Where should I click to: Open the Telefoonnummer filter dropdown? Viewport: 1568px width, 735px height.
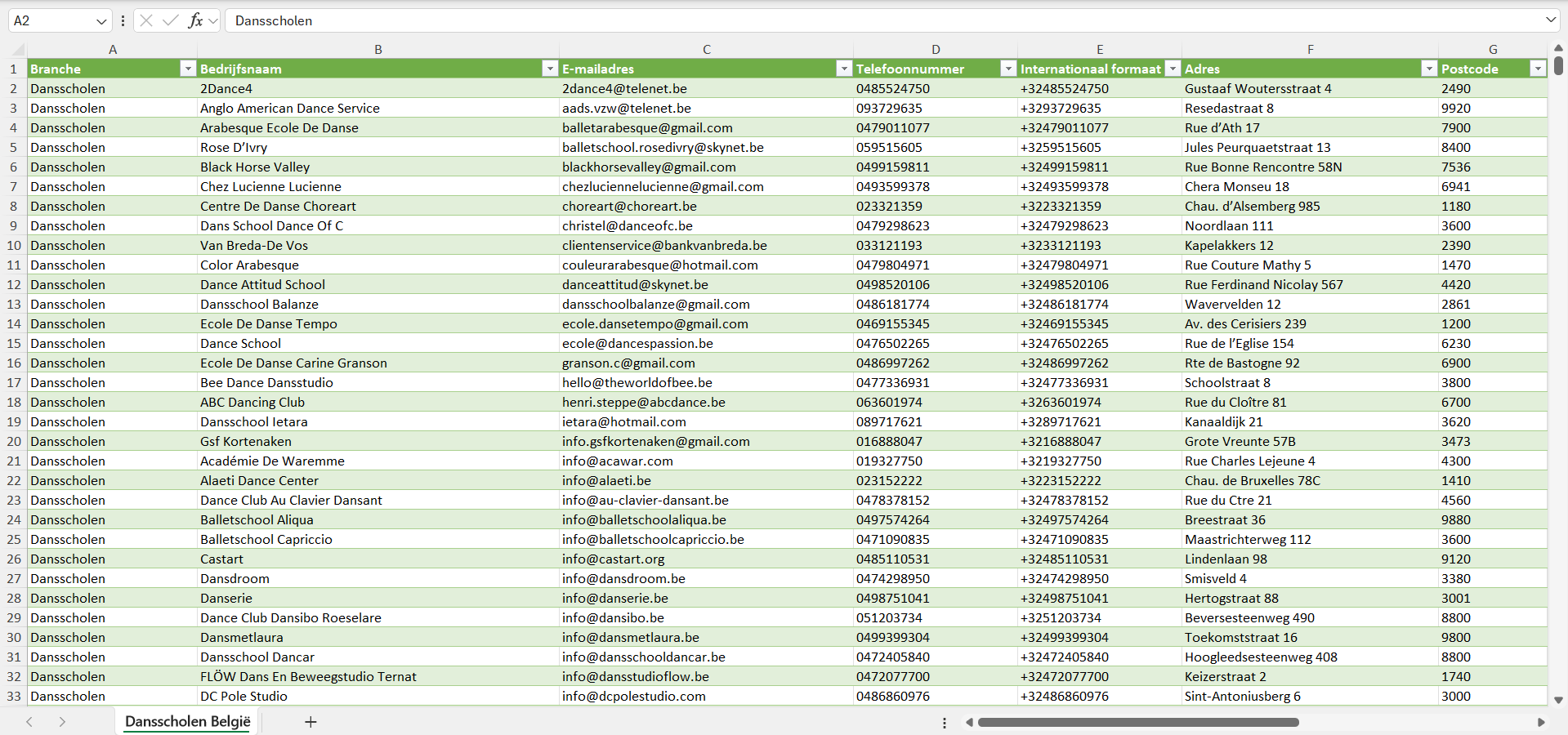tap(1008, 69)
